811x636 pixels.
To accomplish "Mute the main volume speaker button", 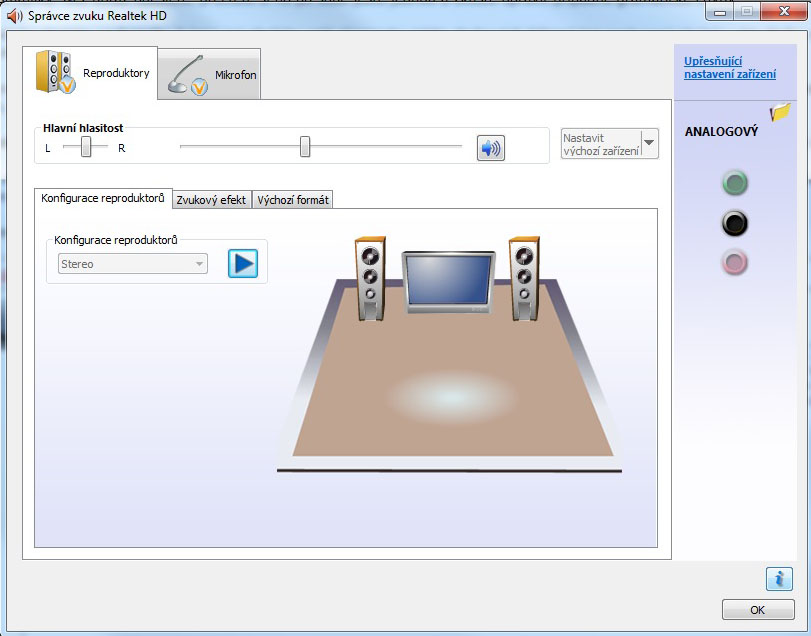I will click(x=490, y=148).
